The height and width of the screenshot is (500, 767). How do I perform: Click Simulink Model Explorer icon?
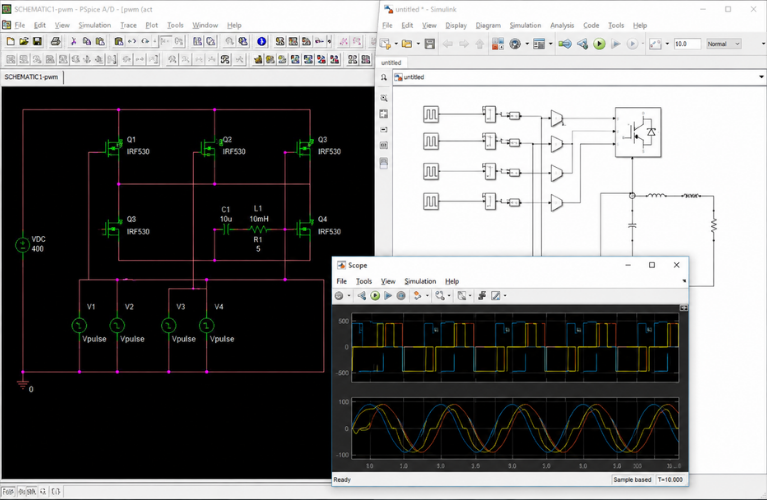pyautogui.click(x=539, y=44)
